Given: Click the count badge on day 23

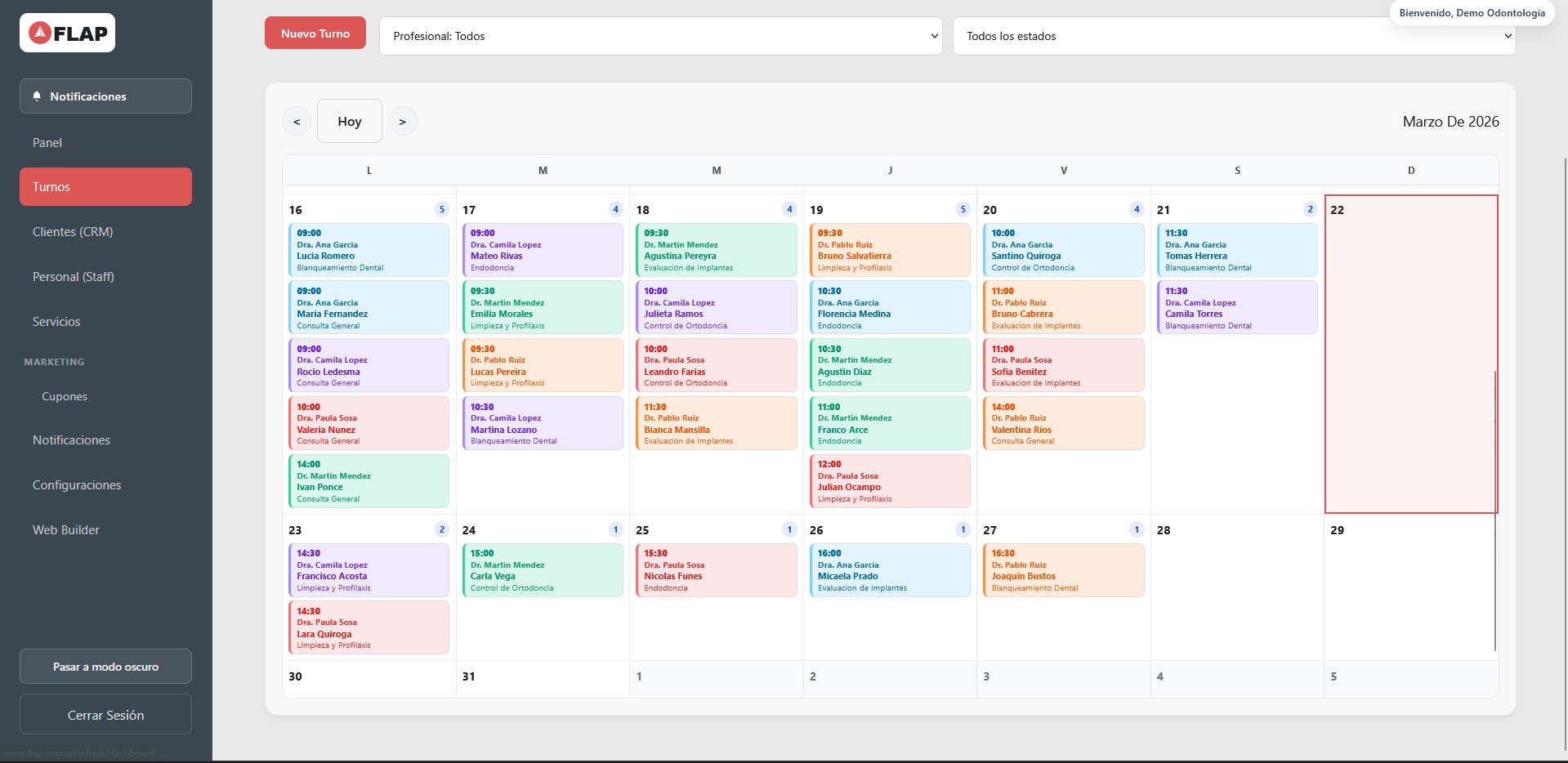Looking at the screenshot, I should [442, 529].
